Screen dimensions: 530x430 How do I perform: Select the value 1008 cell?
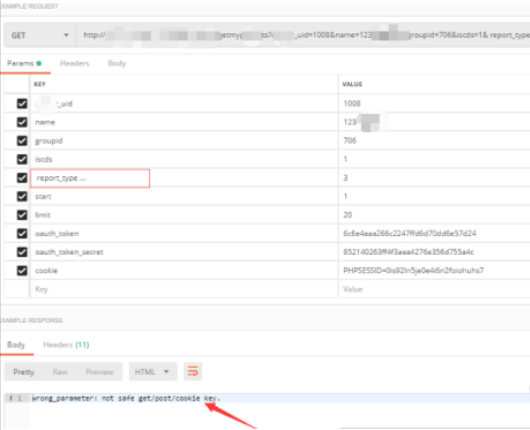[x=434, y=103]
